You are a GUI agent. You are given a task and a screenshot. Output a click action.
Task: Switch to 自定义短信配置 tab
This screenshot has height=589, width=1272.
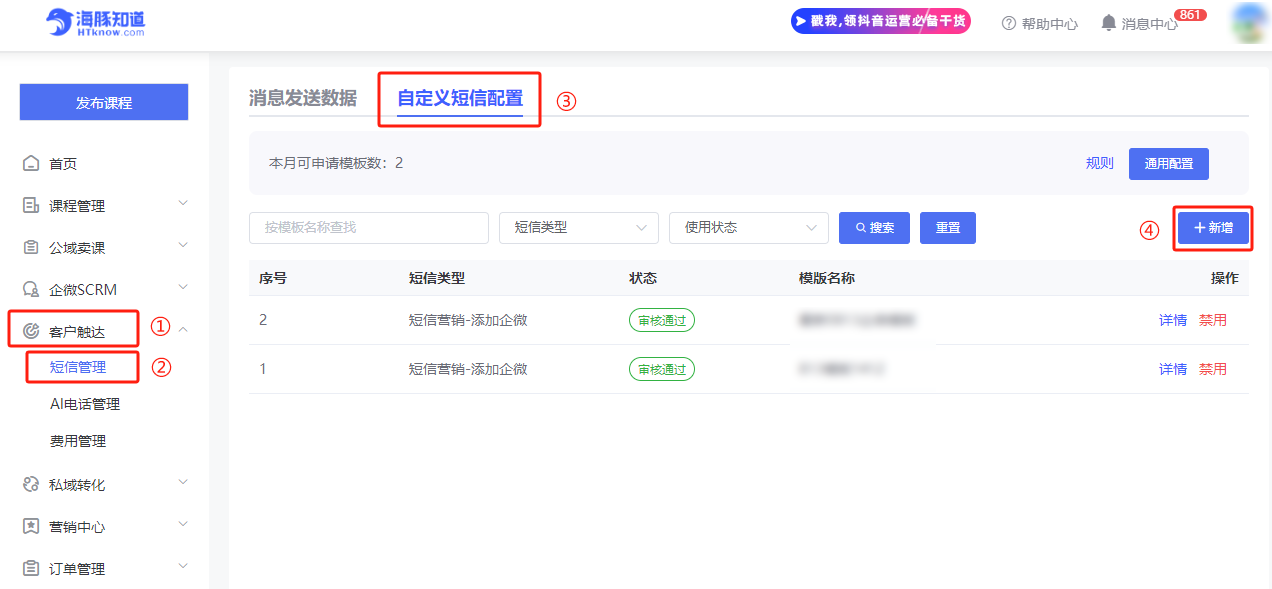tap(460, 98)
